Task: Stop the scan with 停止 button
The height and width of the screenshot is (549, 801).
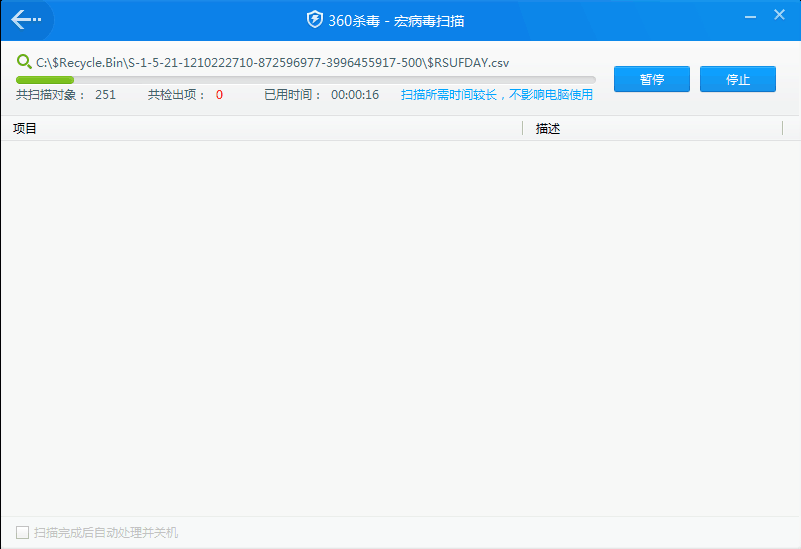Action: coord(738,79)
